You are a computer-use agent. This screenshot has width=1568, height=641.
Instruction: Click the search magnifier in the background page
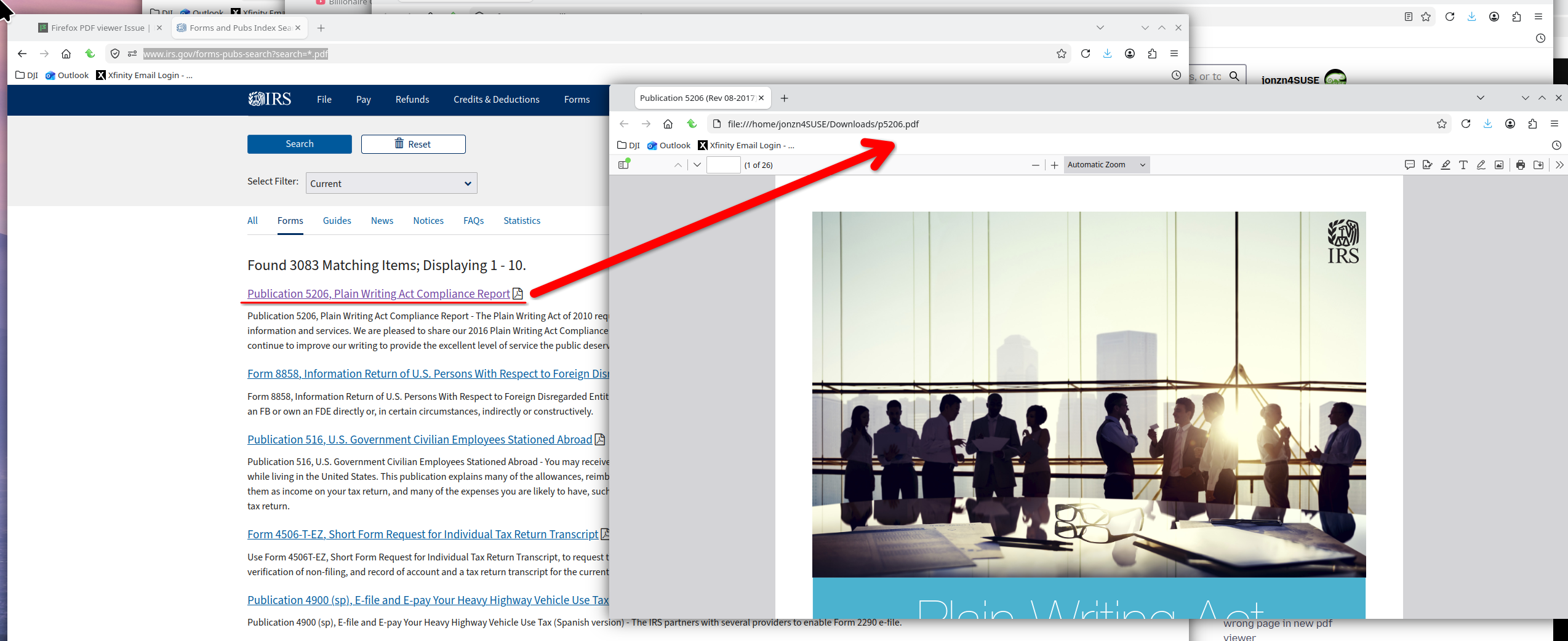[1234, 76]
